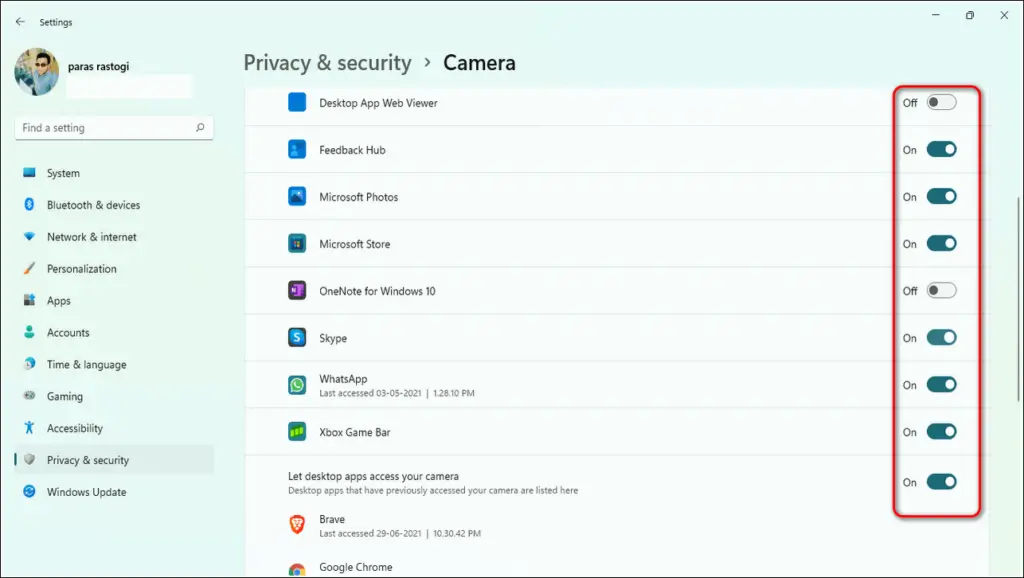Click the Feedback Hub icon

(297, 149)
